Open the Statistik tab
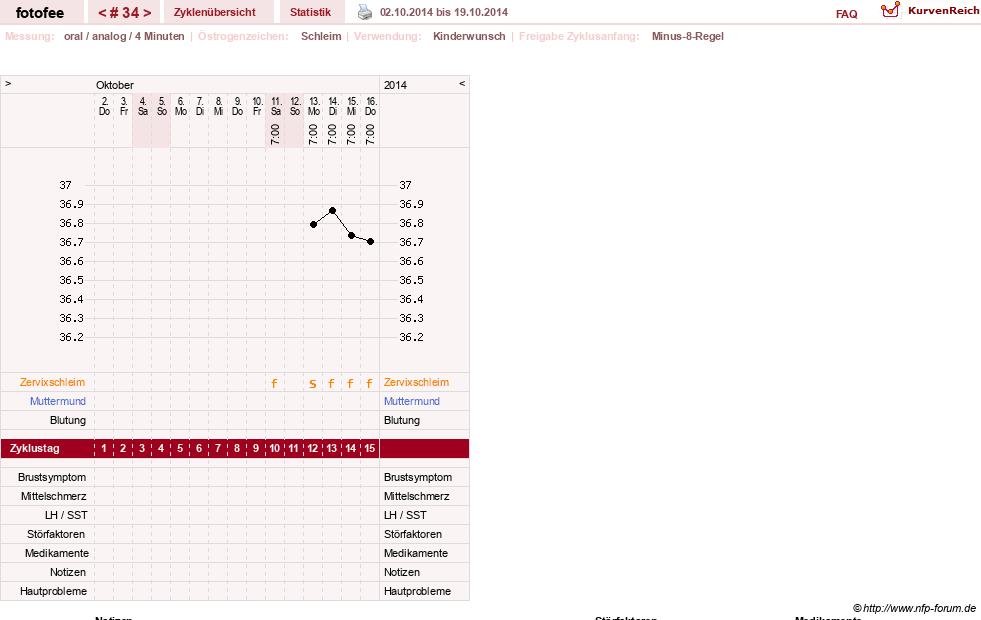Image resolution: width=981 pixels, height=620 pixels. click(310, 12)
